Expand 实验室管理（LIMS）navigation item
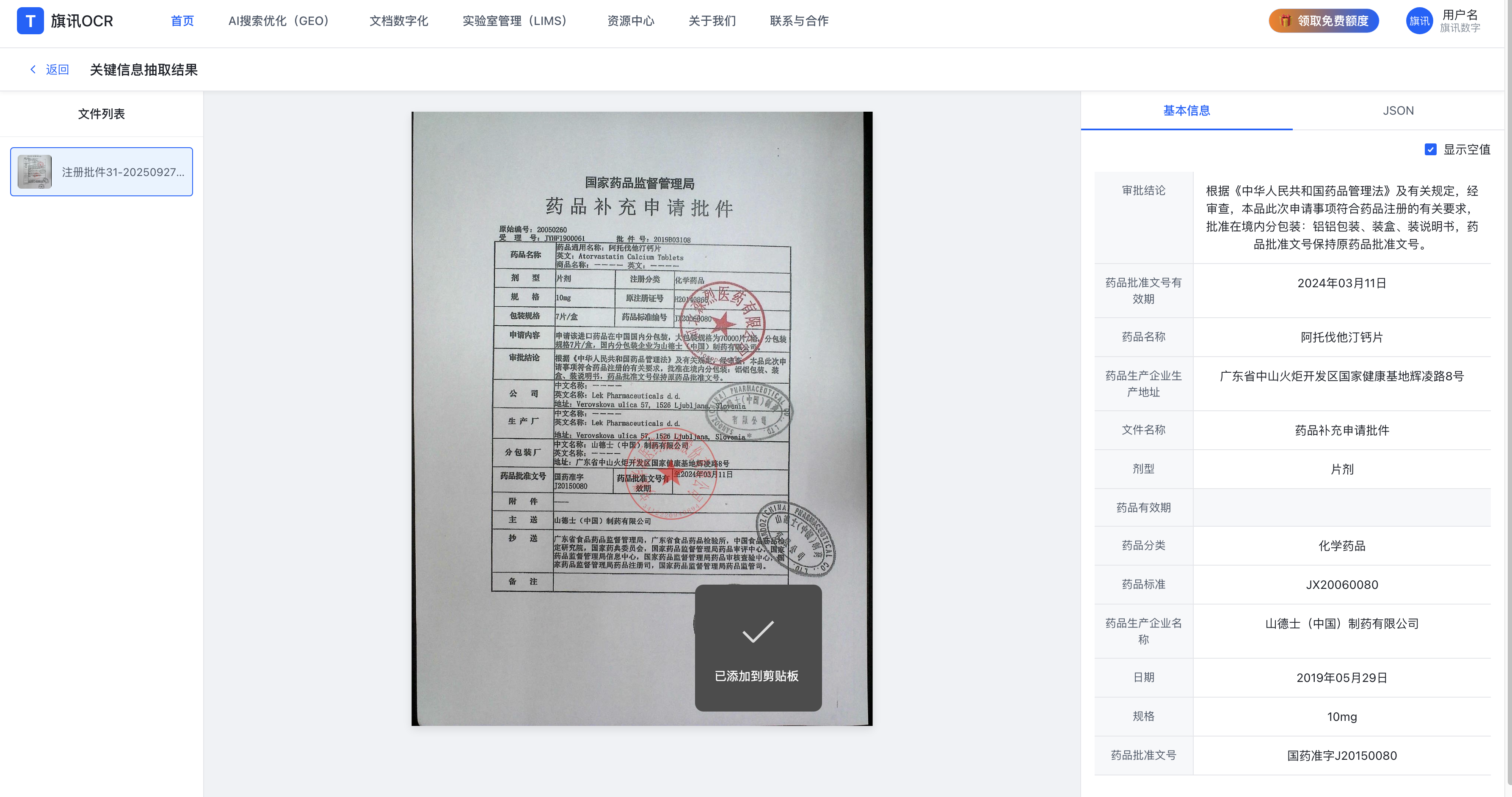 (x=514, y=21)
